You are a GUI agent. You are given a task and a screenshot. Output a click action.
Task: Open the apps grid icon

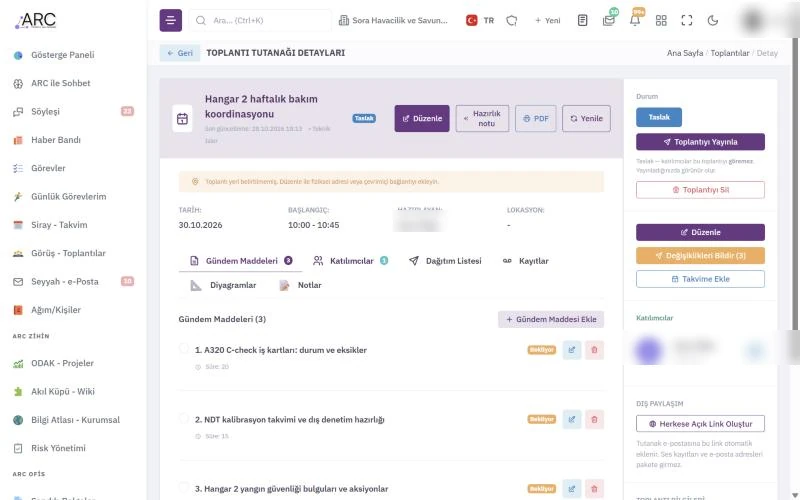click(661, 20)
